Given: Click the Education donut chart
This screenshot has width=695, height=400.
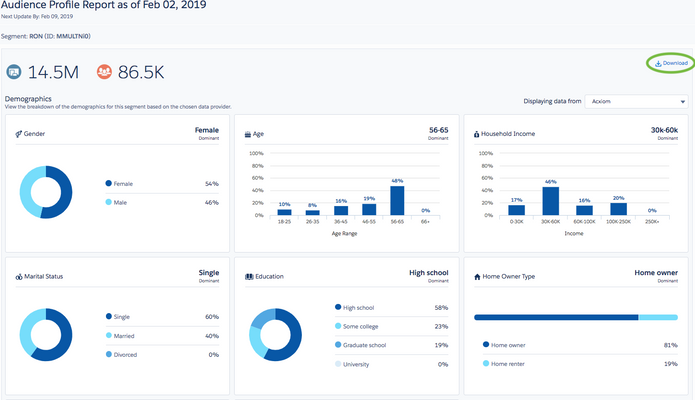Looking at the screenshot, I should point(275,335).
